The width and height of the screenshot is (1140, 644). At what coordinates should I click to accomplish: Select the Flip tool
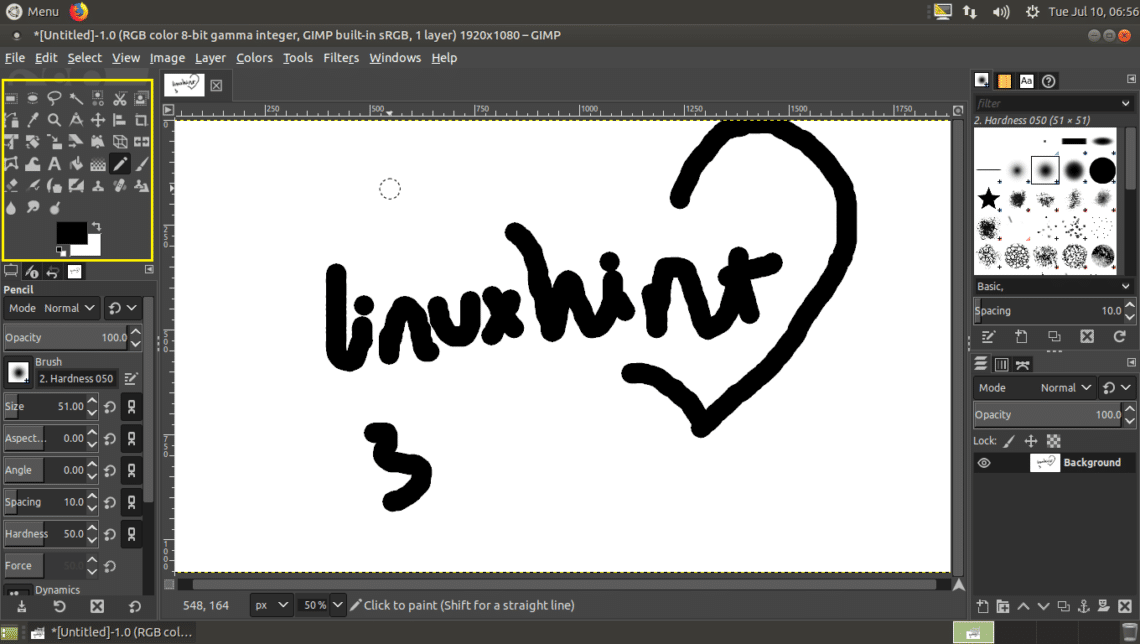coord(142,142)
